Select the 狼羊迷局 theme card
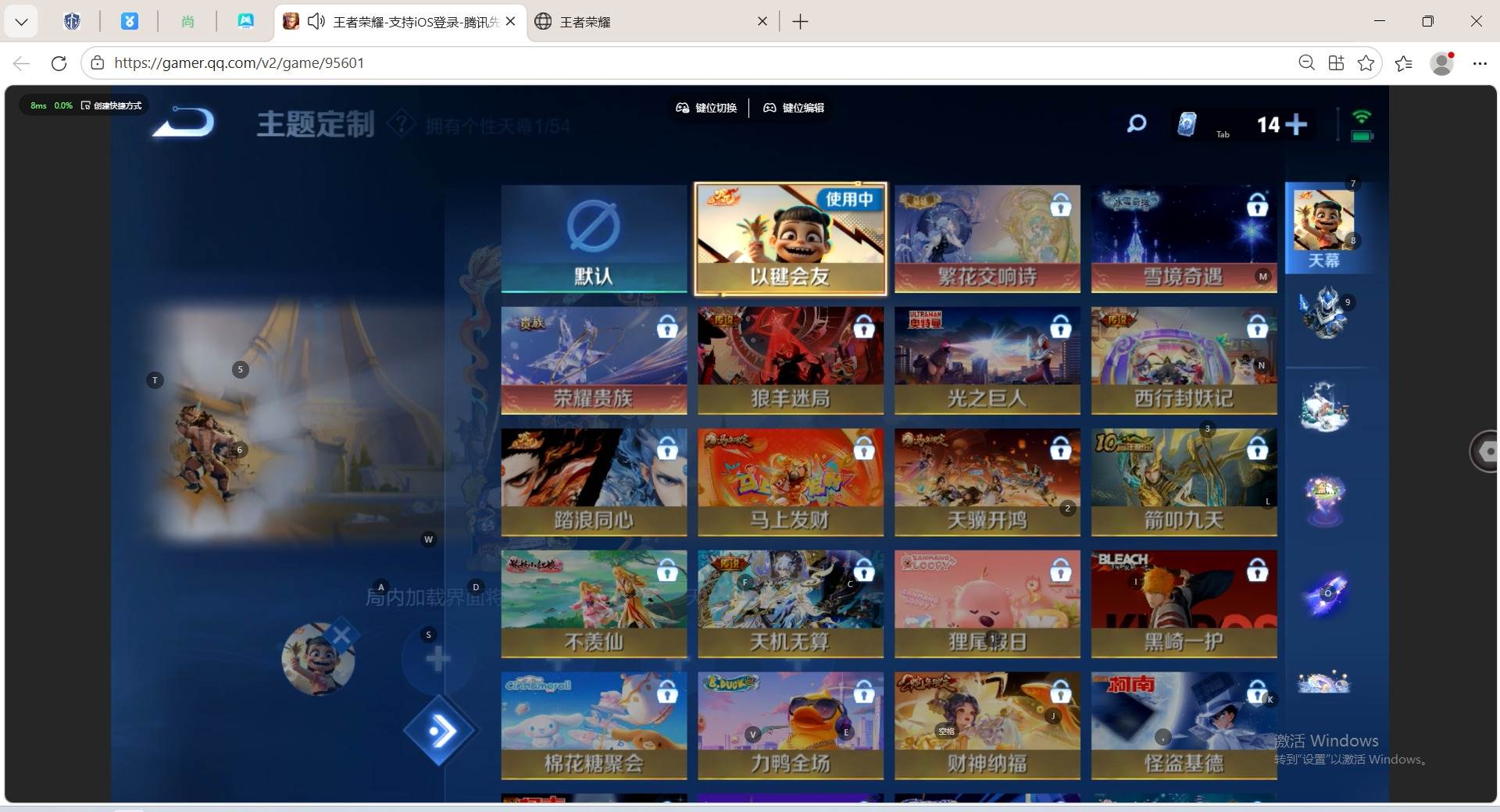The width and height of the screenshot is (1500, 812). pyautogui.click(x=791, y=361)
